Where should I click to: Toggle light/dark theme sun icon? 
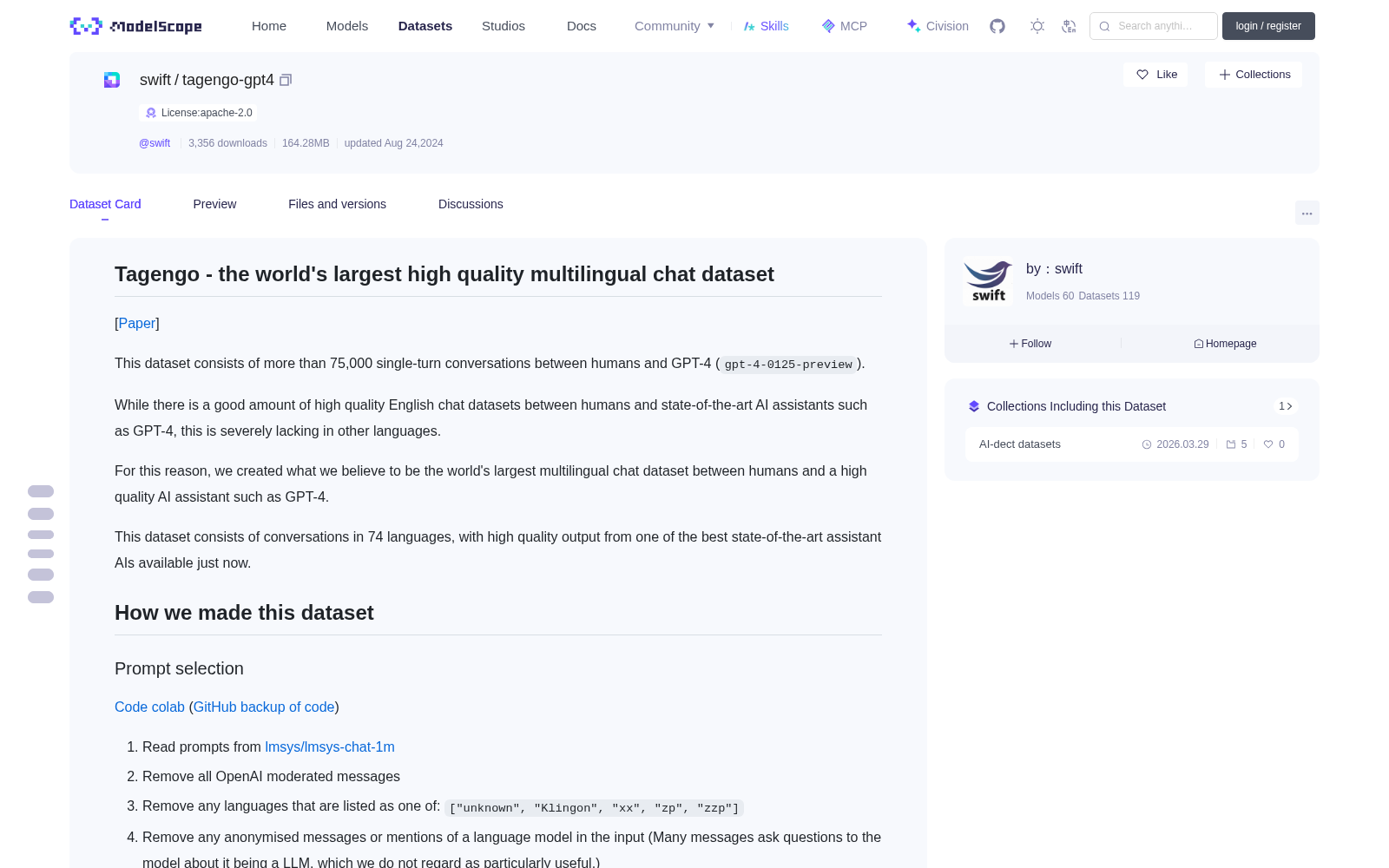click(1037, 26)
